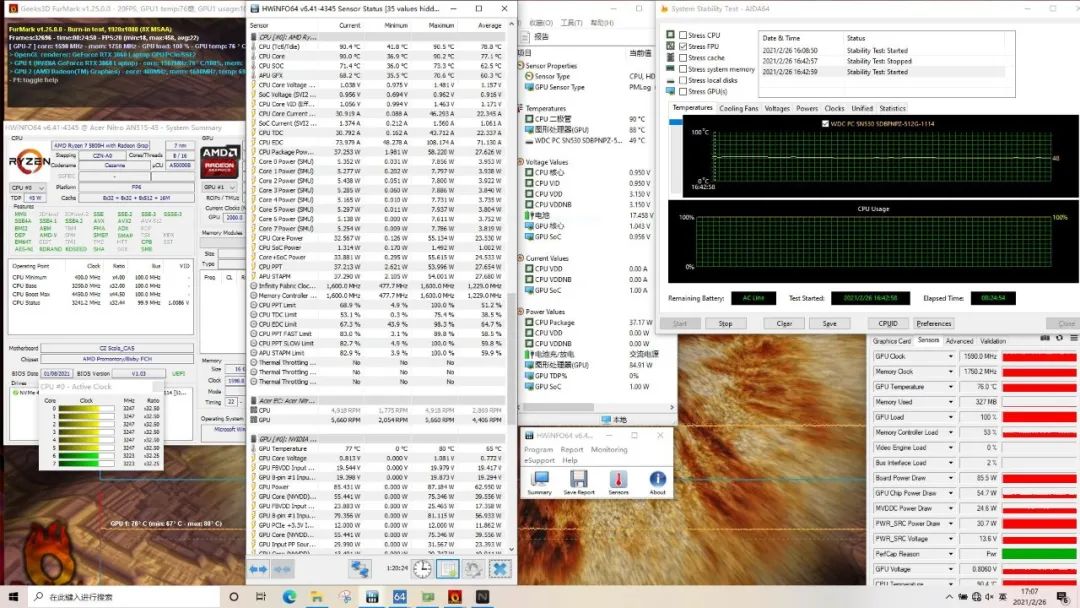Click the green PerfCap Reason bar

tap(1040, 553)
